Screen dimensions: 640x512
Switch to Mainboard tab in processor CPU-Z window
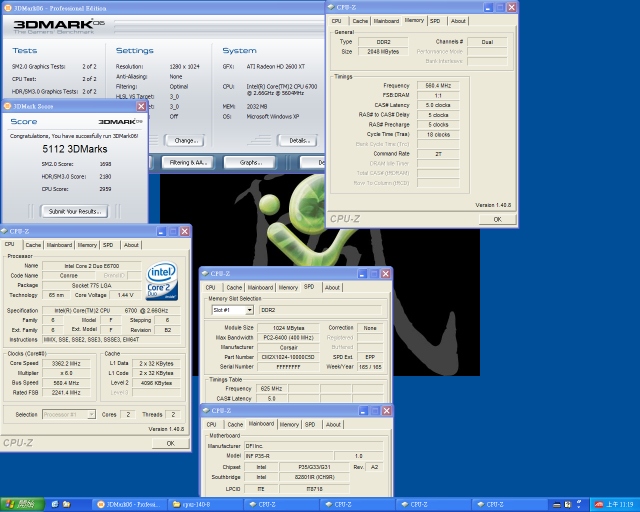[59, 245]
